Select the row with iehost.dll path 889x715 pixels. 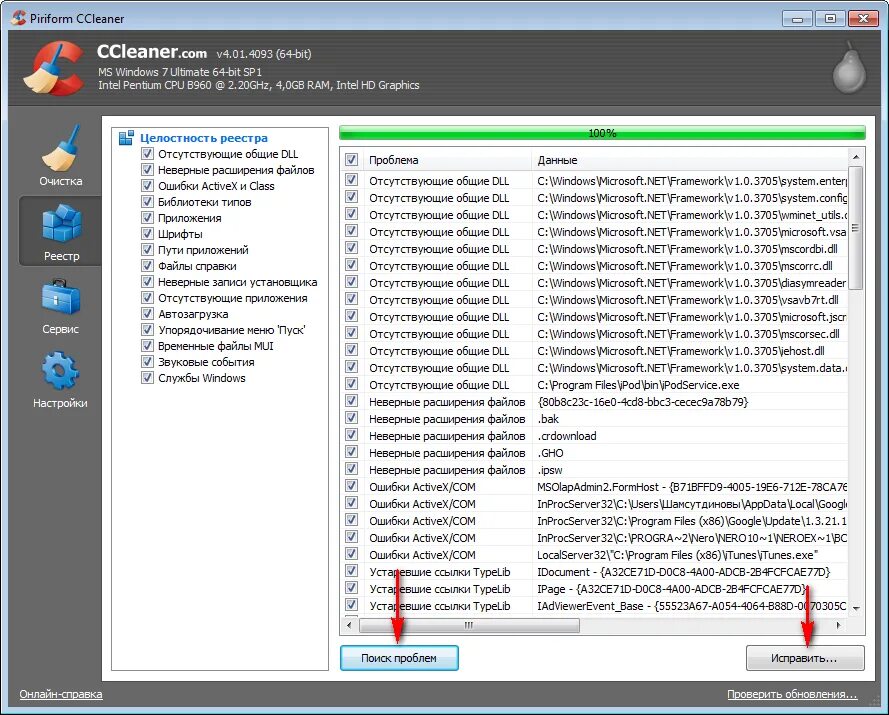(x=594, y=350)
